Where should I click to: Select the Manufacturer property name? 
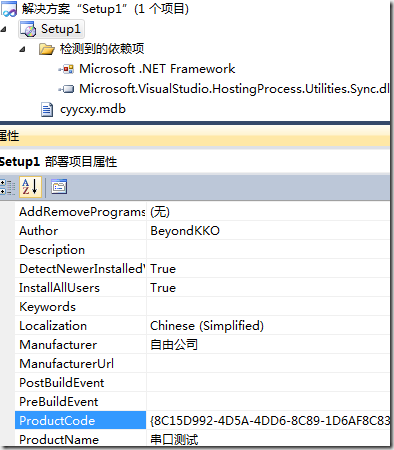click(x=80, y=345)
